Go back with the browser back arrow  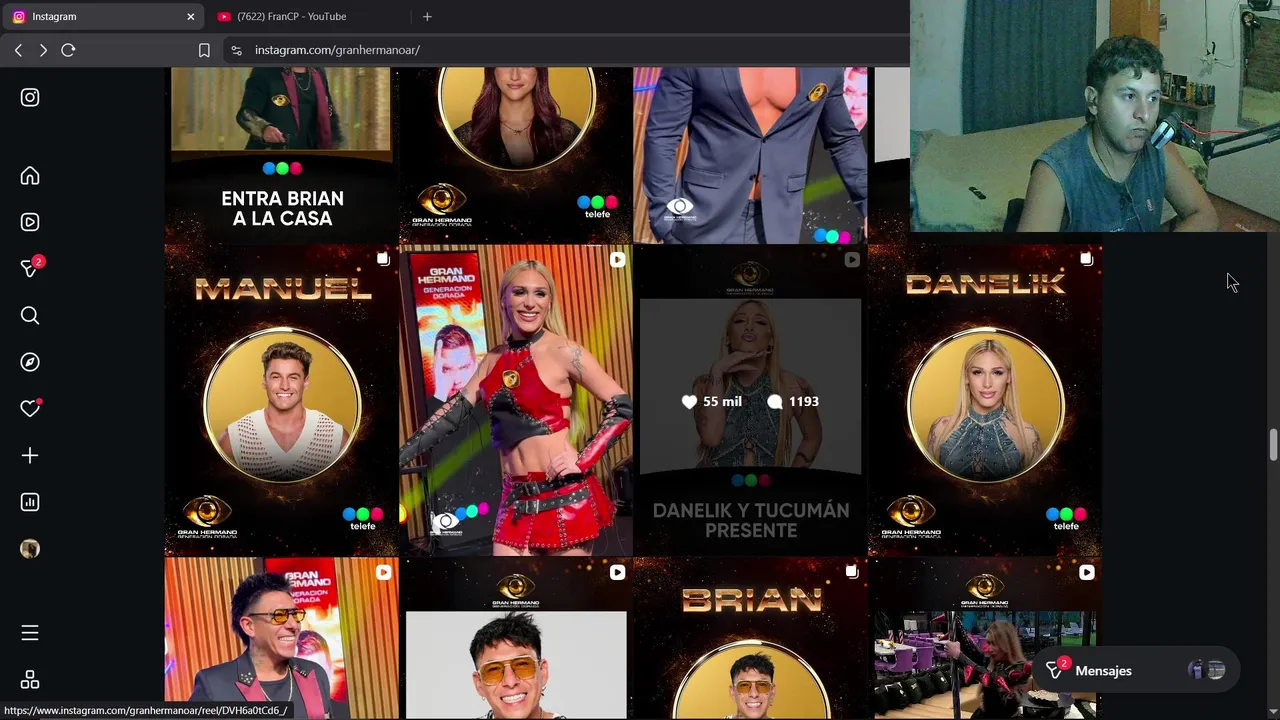click(x=18, y=50)
